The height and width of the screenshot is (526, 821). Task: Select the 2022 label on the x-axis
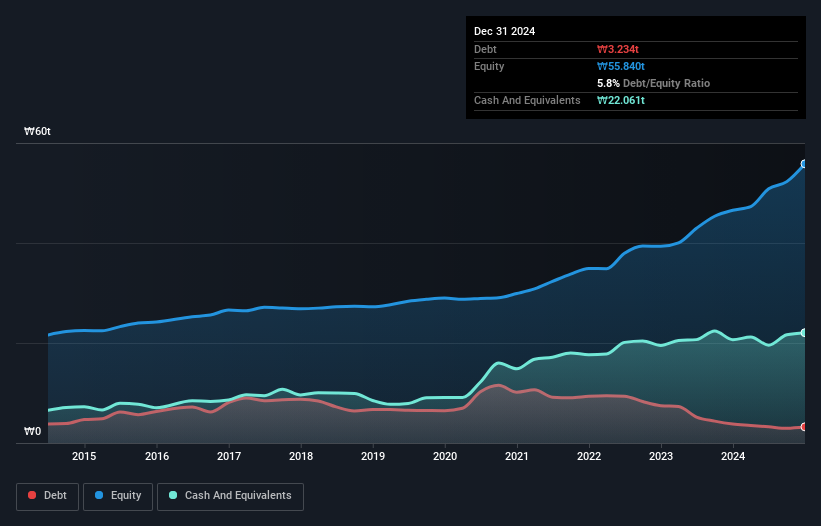point(589,456)
